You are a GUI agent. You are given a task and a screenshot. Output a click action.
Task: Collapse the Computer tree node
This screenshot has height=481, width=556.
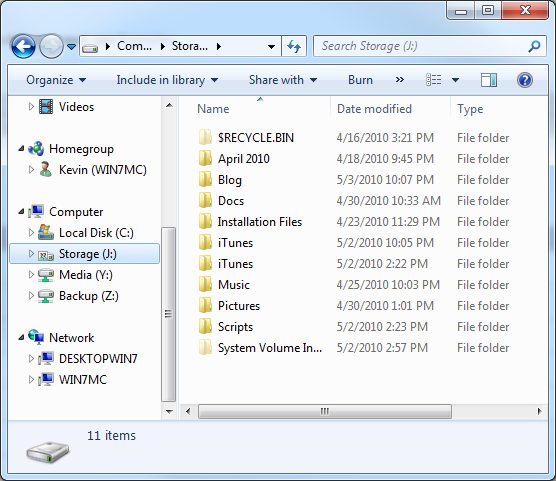(21, 212)
